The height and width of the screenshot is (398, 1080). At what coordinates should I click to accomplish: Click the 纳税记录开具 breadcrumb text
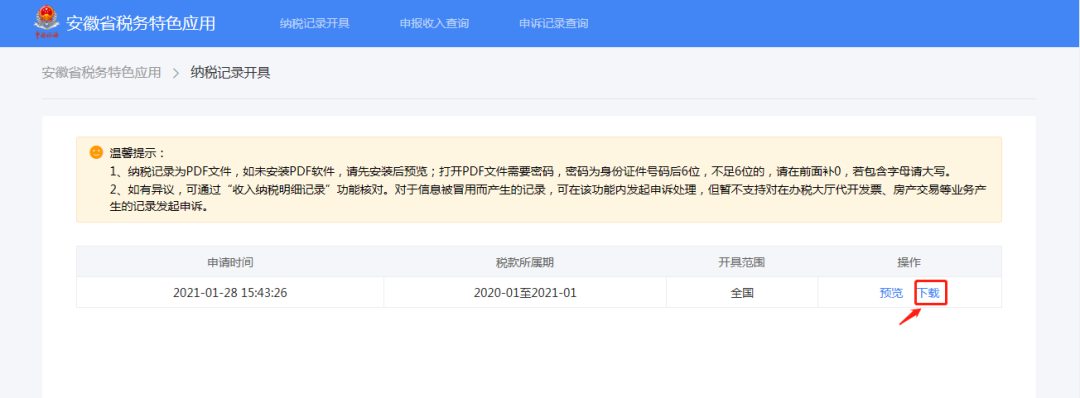231,72
